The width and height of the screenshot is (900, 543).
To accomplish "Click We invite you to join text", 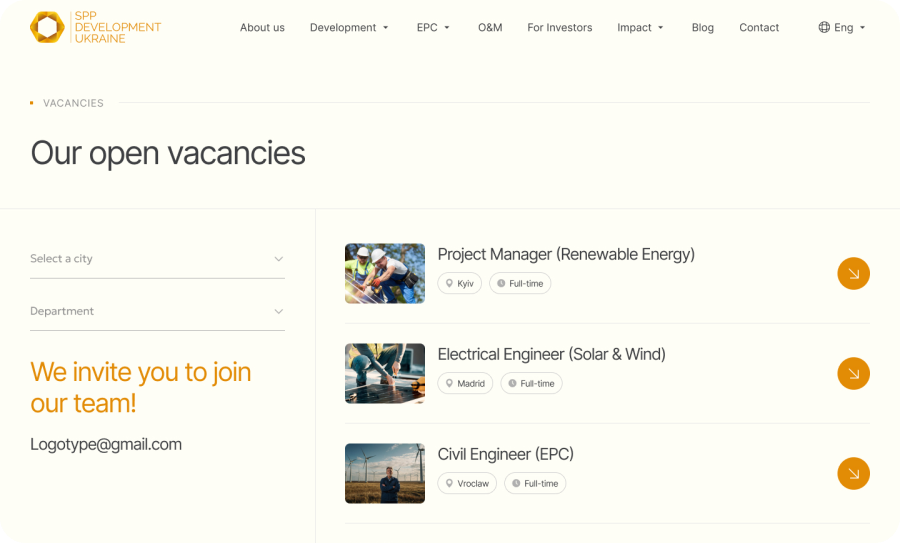I will pyautogui.click(x=141, y=387).
